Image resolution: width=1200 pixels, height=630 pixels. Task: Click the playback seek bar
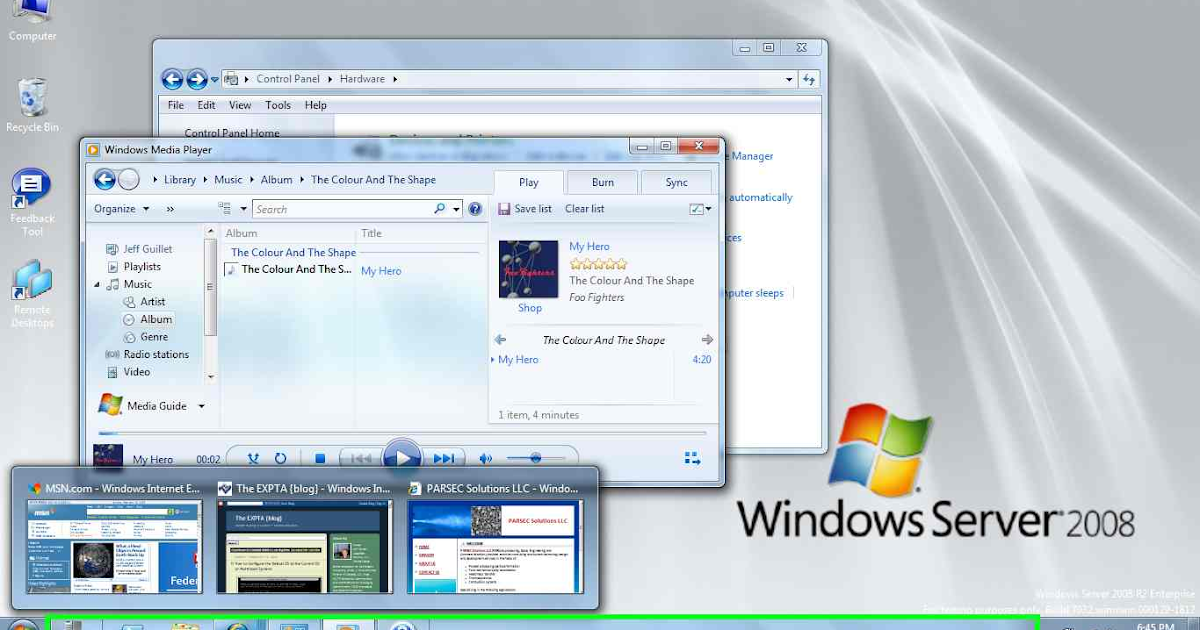click(402, 433)
